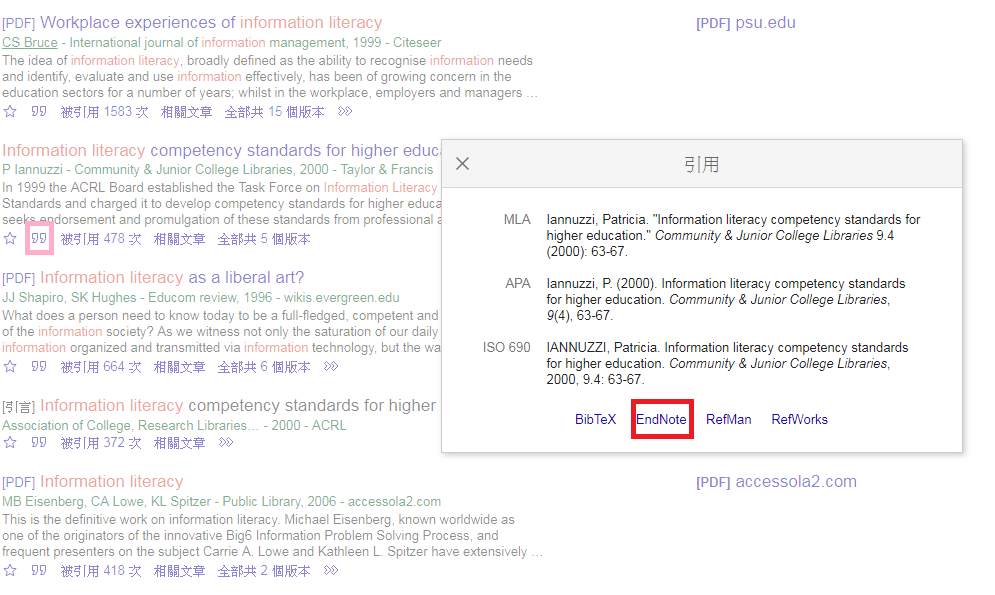
Task: Click the 'JJ Shapiro, SK Hughes' byline
Action: tap(201, 298)
